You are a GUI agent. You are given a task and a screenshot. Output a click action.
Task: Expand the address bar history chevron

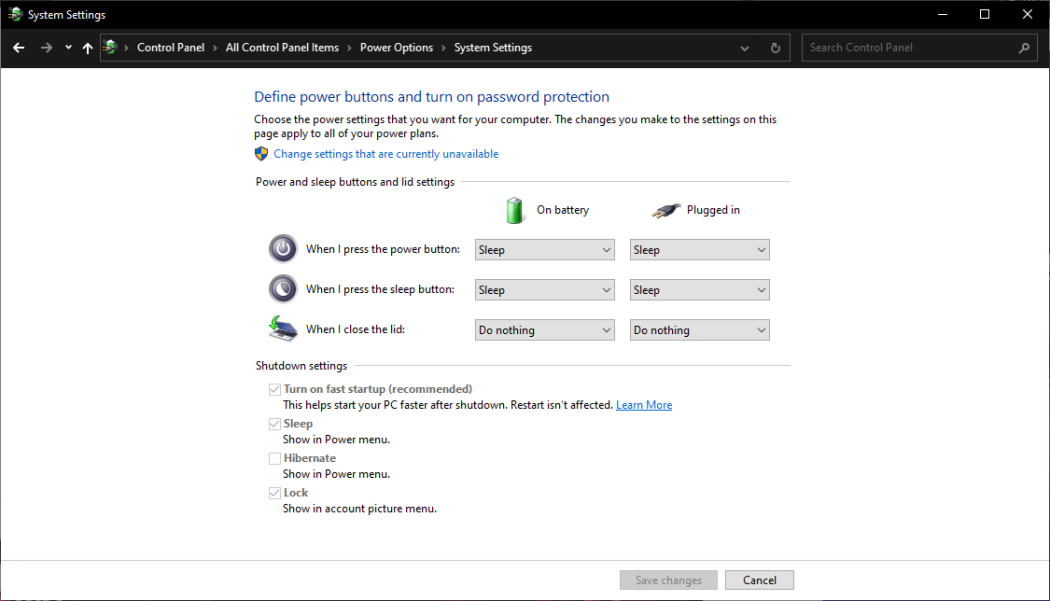[744, 47]
